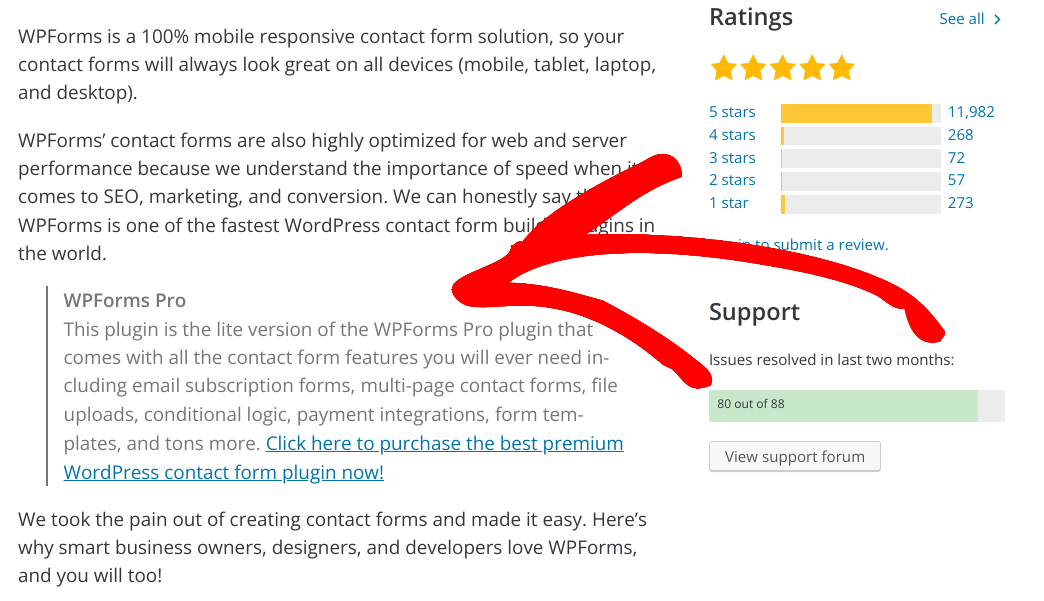The image size is (1044, 601).
Task: Click the Ratings section heading
Action: (x=751, y=17)
